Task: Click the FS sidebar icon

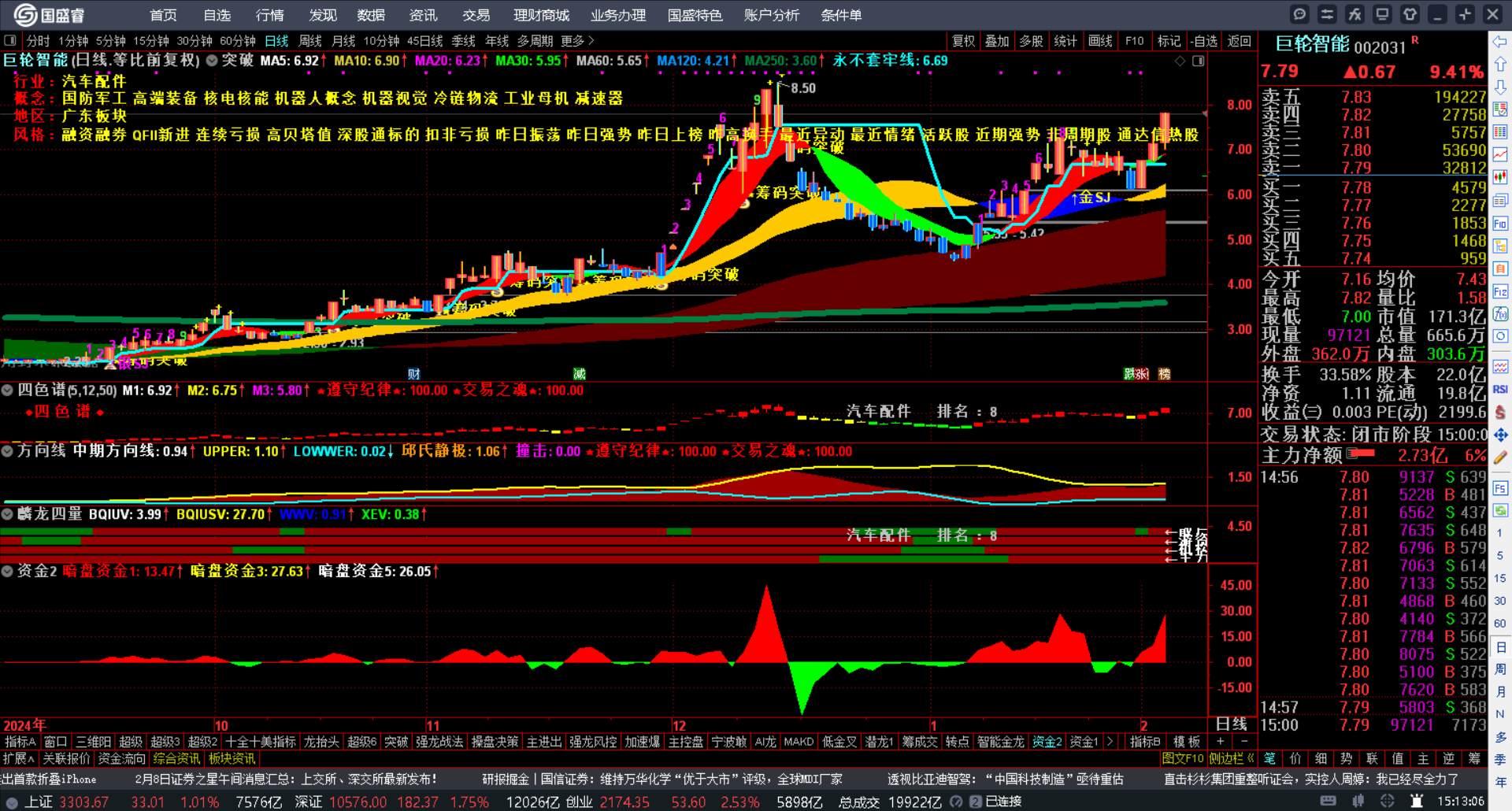Action: click(x=1500, y=488)
